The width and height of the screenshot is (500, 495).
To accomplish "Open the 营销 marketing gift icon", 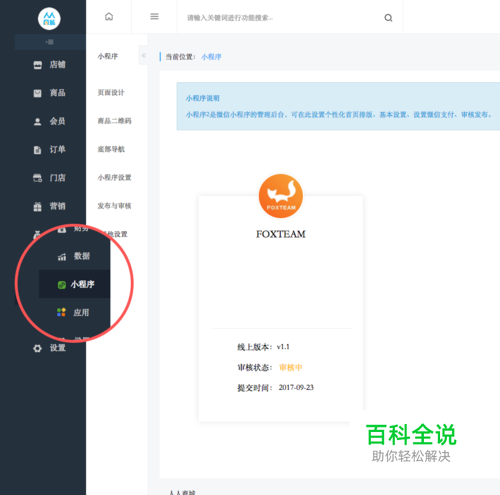I will pos(38,207).
